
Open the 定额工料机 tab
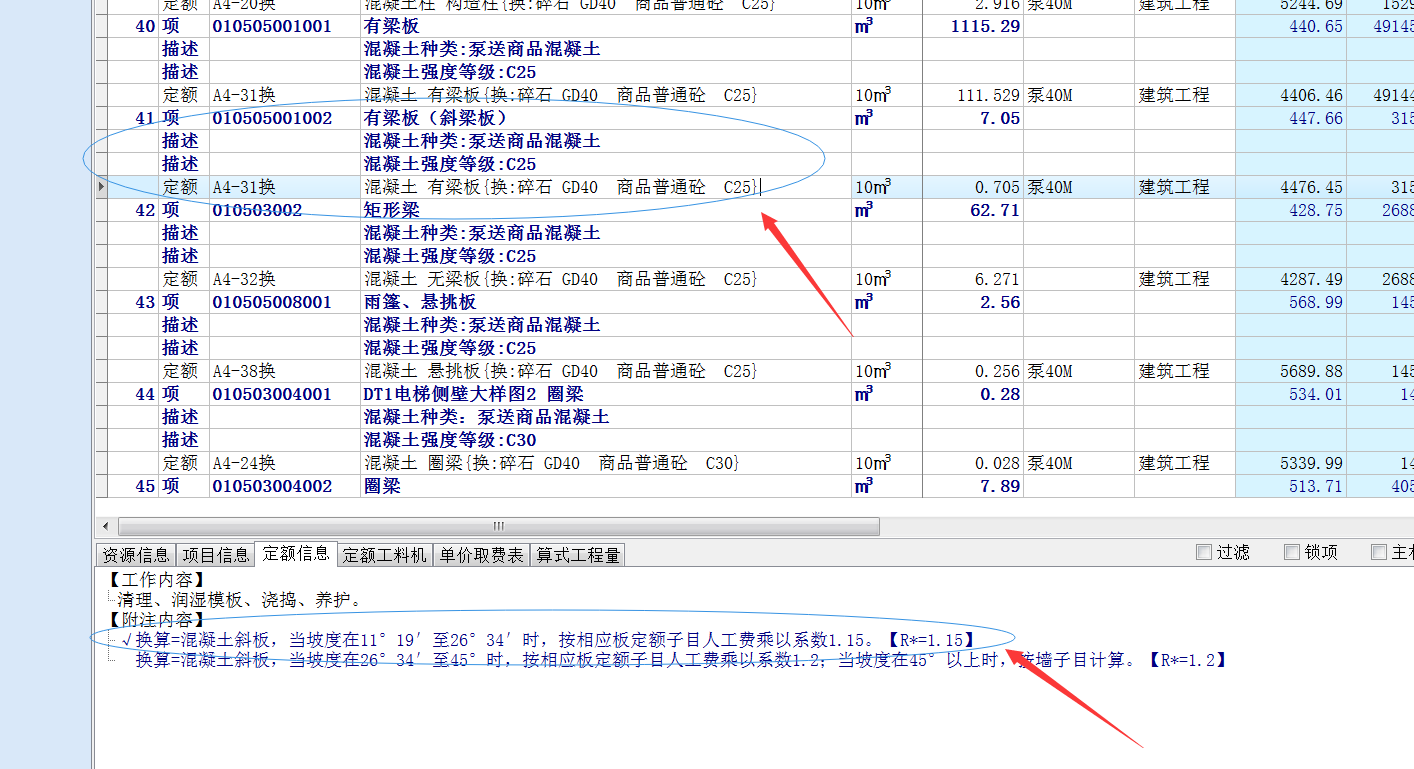pos(385,554)
